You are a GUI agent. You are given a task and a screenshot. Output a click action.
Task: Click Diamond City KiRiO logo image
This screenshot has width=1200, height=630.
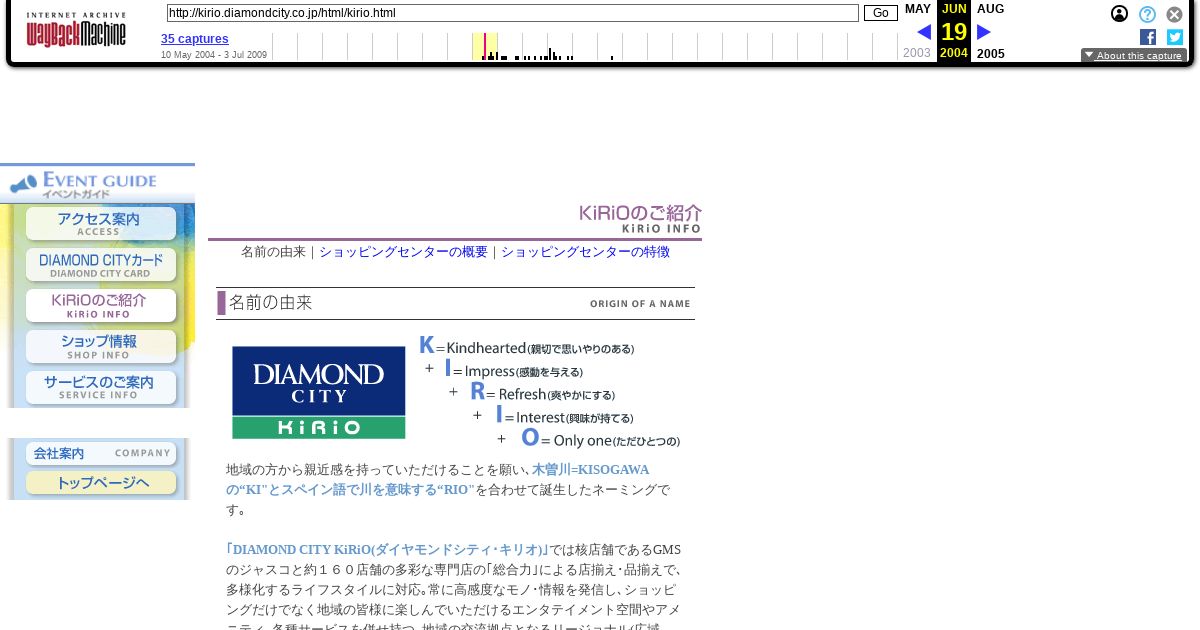319,392
